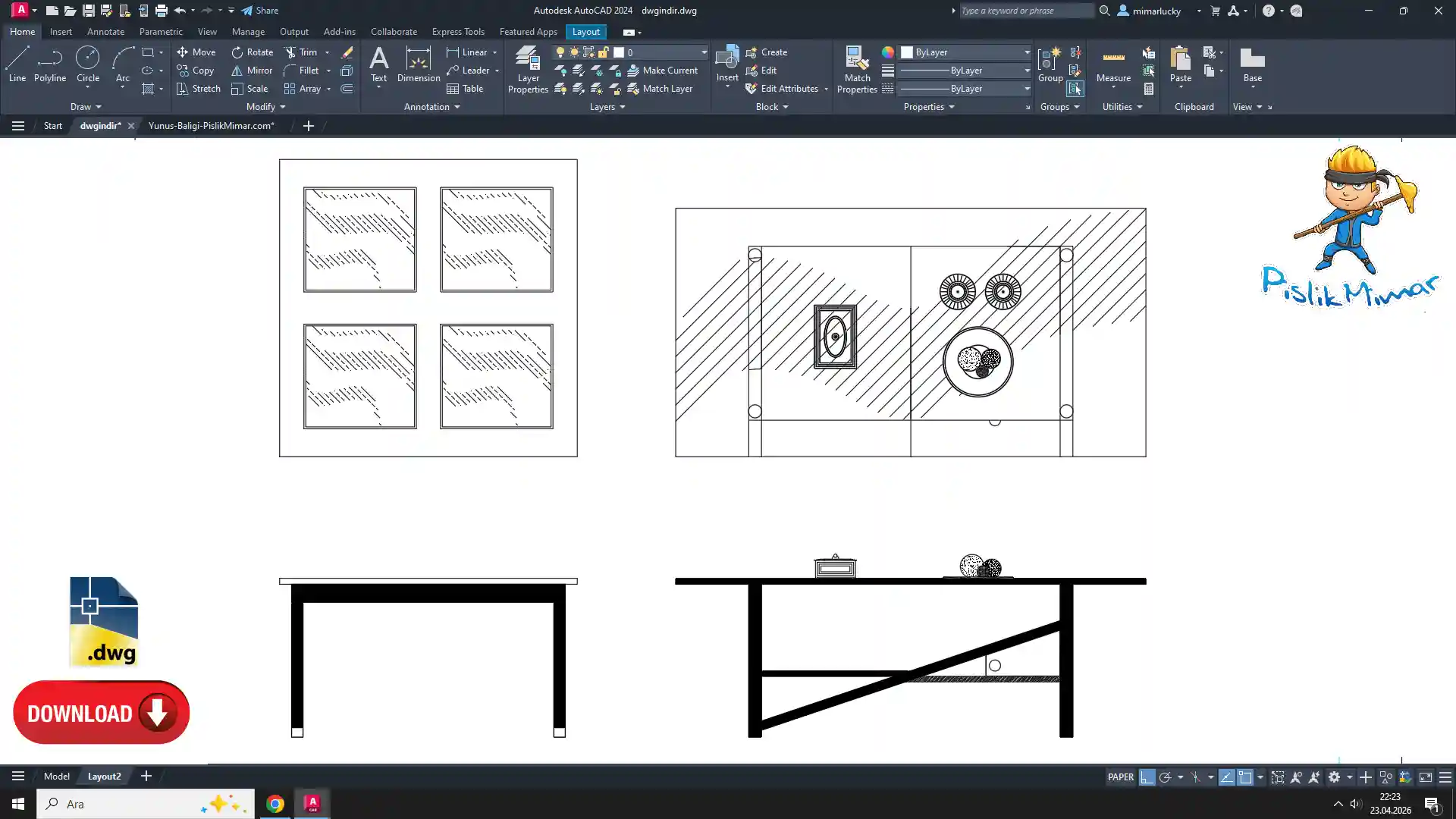
Task: Open the Annotate ribbon tab
Action: (105, 32)
